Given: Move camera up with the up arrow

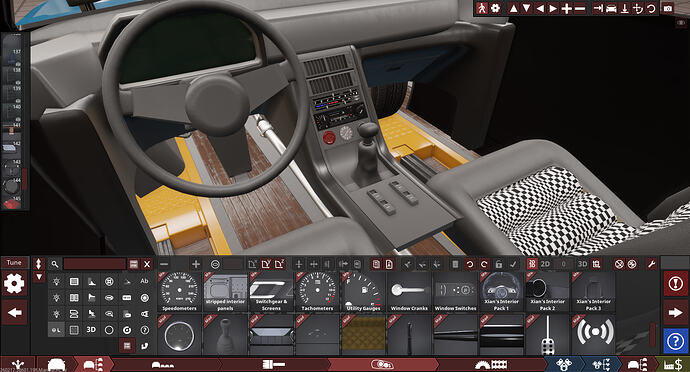Looking at the screenshot, I should coord(513,8).
